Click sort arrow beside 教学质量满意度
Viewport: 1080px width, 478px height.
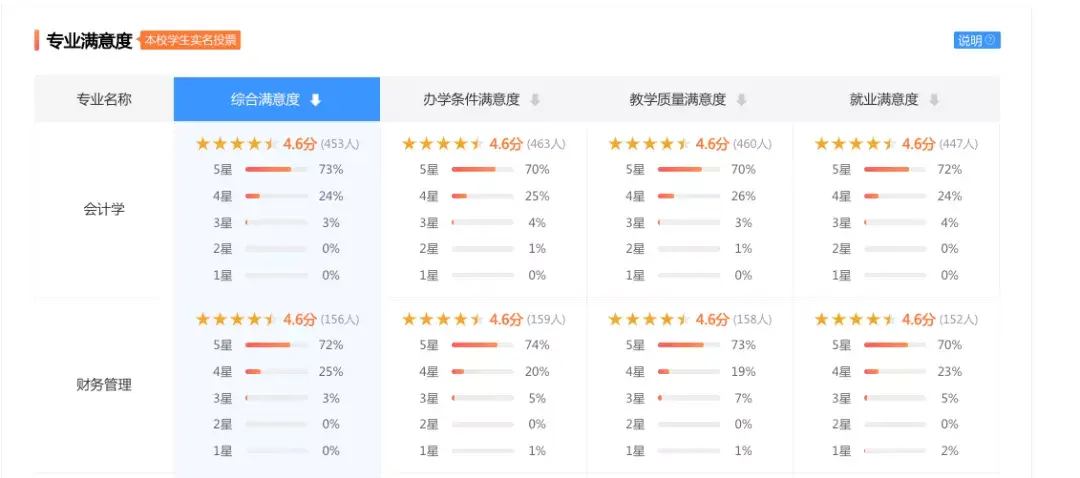pyautogui.click(x=741, y=100)
